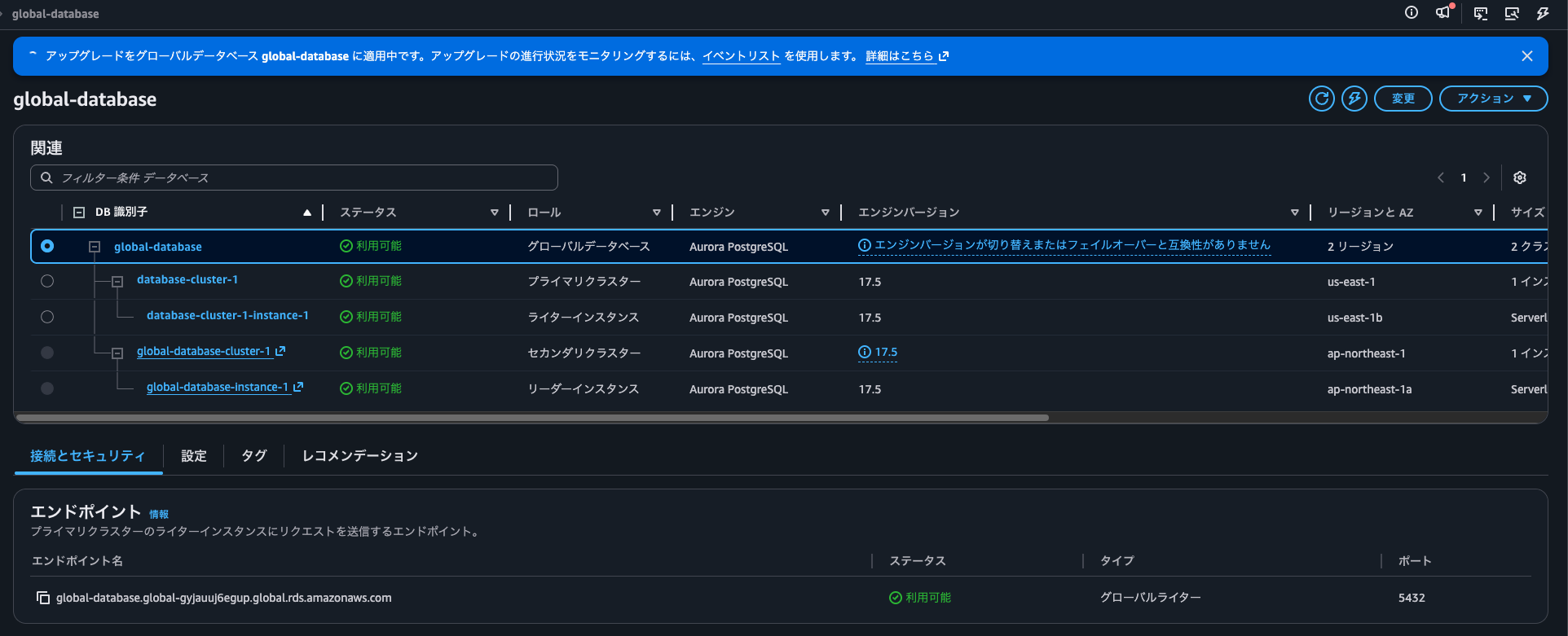The image size is (1568, 636).
Task: Open the global-database link in the table
Action: pos(158,247)
